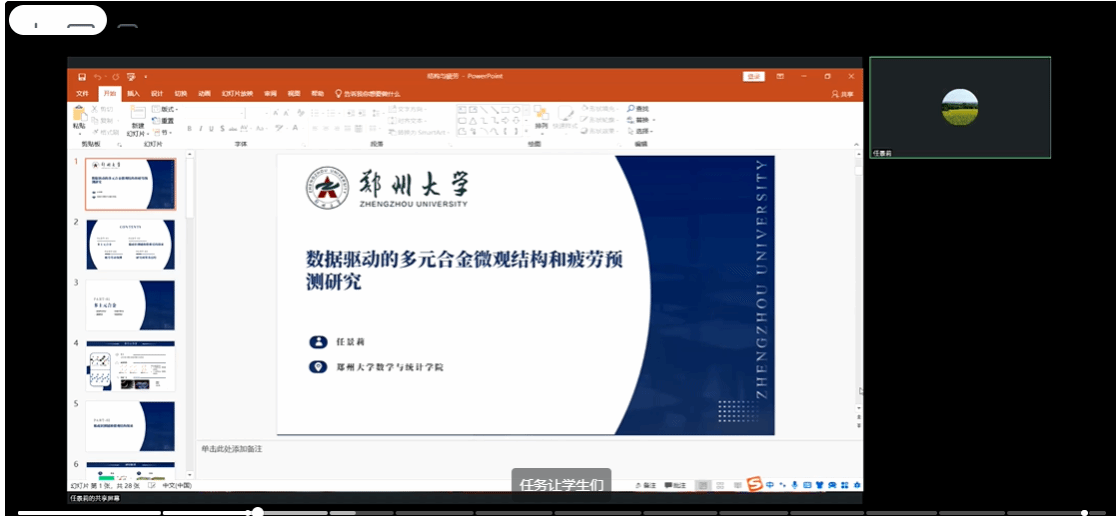Switch to Reading view in status bar
Image resolution: width=1116 pixels, height=516 pixels.
(x=737, y=485)
